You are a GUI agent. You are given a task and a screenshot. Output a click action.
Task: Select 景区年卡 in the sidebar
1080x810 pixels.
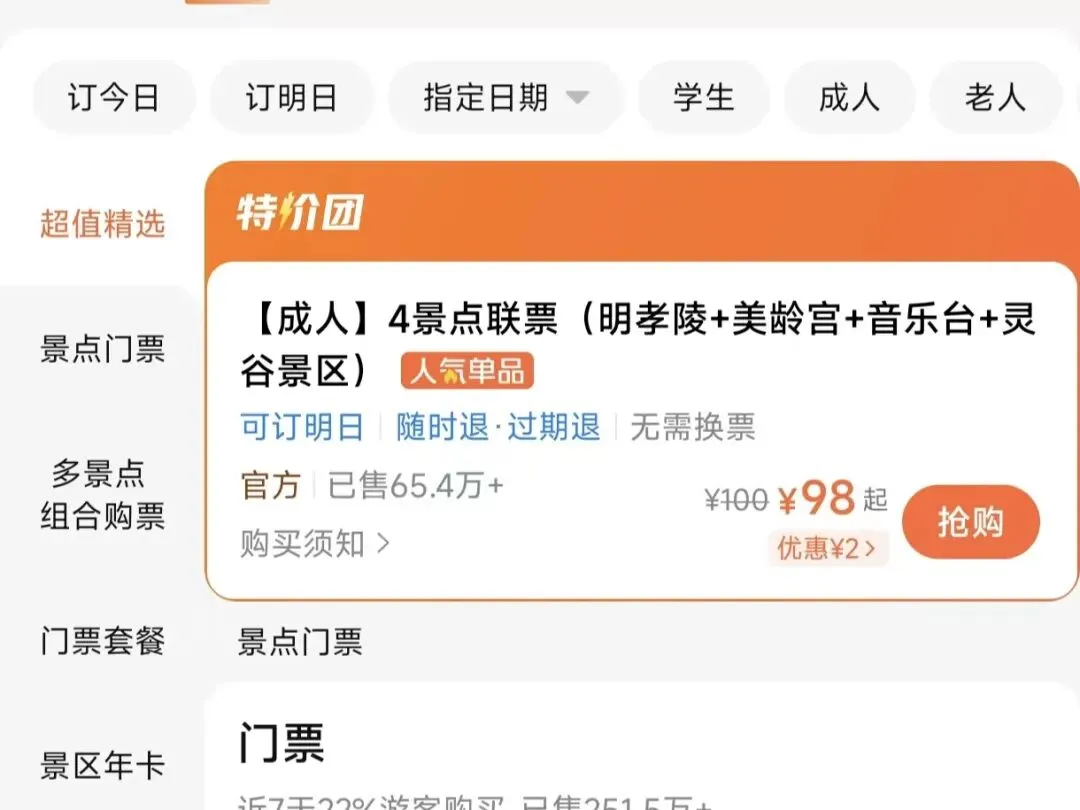(103, 765)
